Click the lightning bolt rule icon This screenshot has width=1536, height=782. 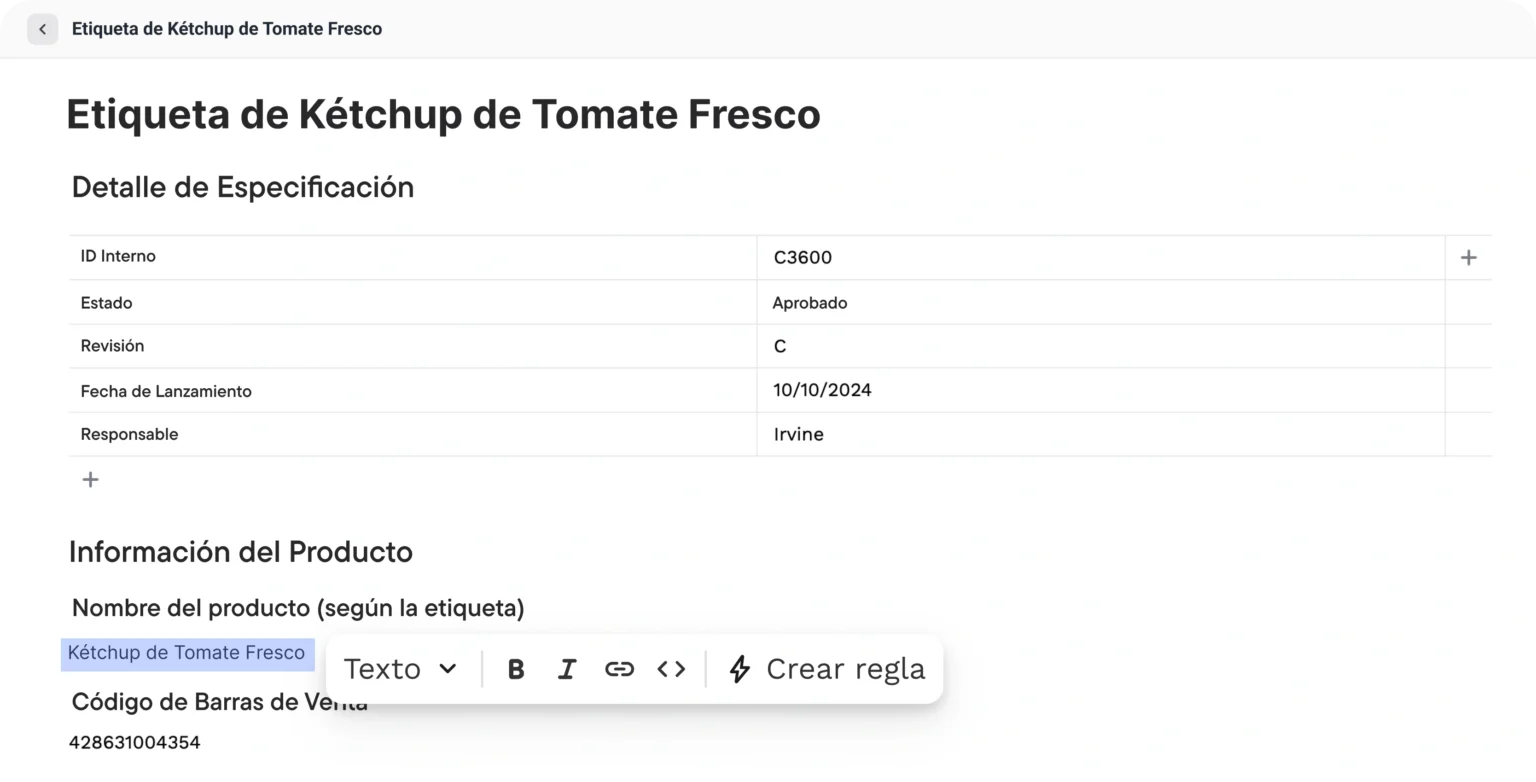(x=739, y=669)
